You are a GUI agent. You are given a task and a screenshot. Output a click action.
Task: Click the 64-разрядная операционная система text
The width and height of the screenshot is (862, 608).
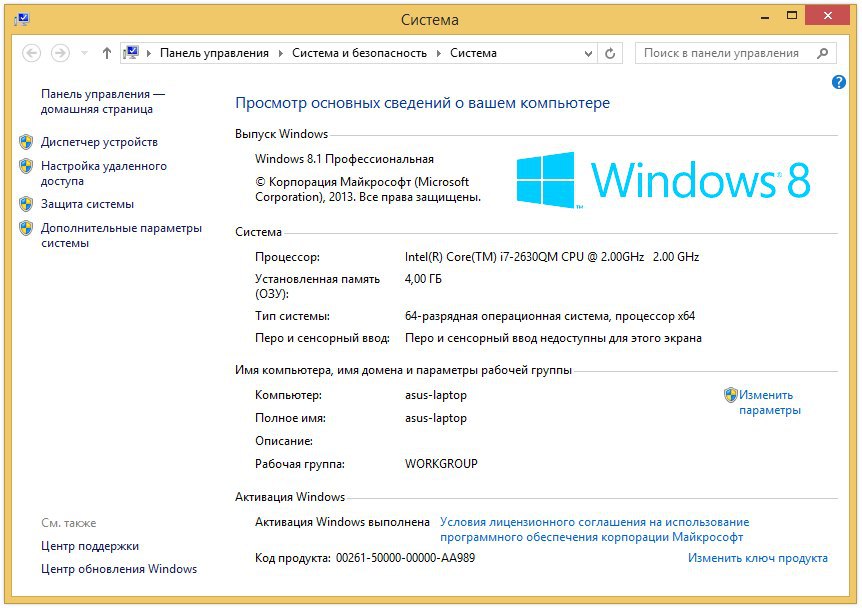550,316
